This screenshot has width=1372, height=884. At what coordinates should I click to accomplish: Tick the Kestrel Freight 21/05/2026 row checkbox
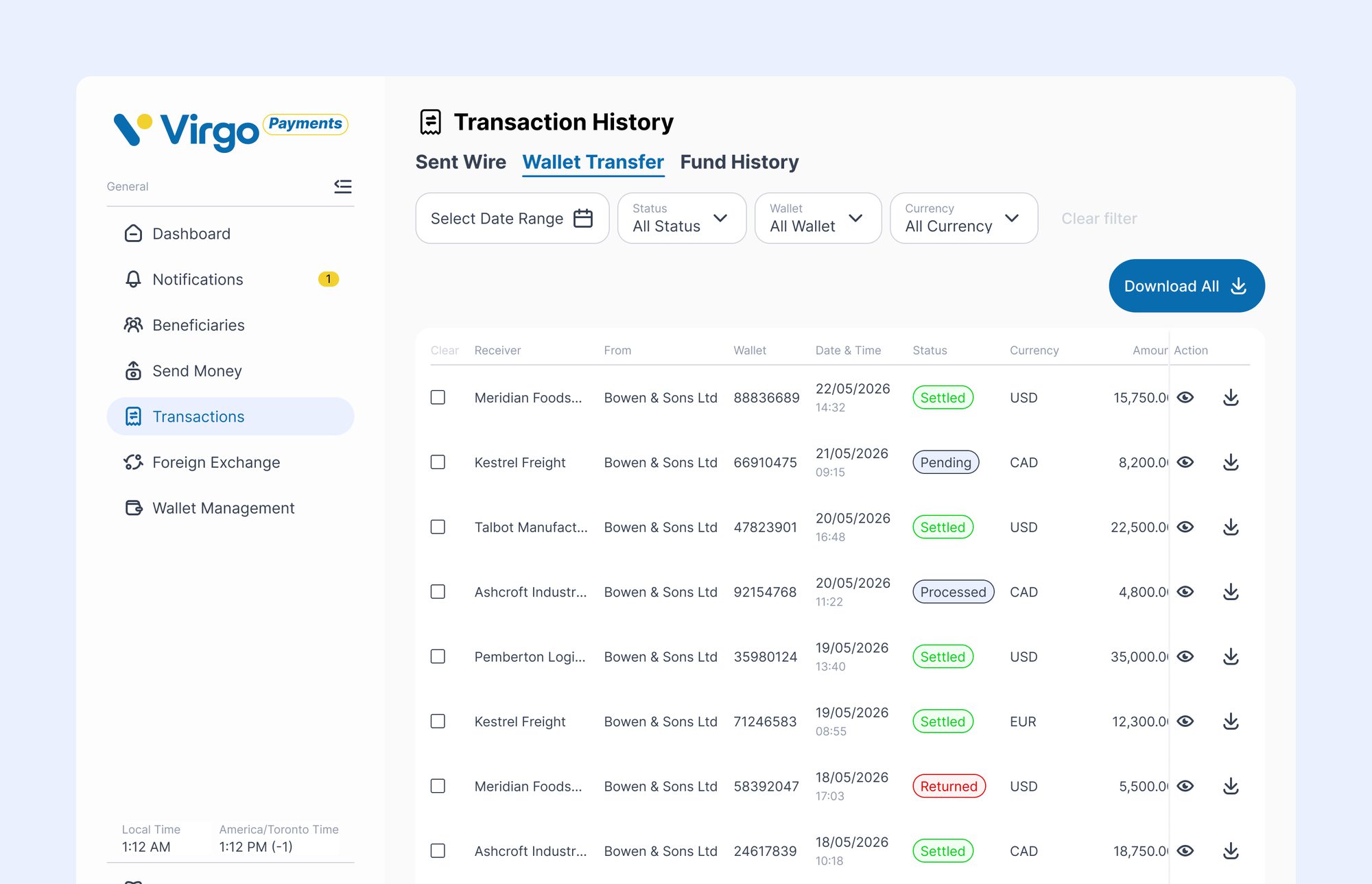point(438,462)
